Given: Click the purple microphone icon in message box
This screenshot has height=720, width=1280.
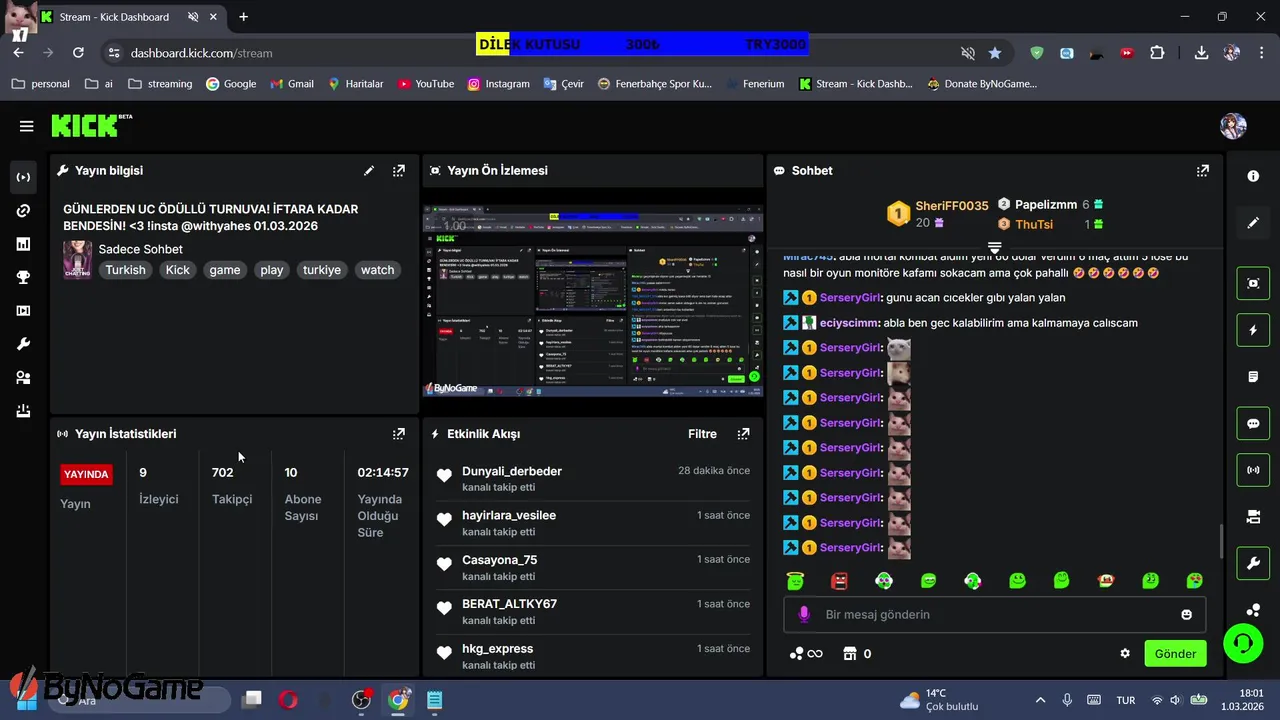Looking at the screenshot, I should point(804,615).
